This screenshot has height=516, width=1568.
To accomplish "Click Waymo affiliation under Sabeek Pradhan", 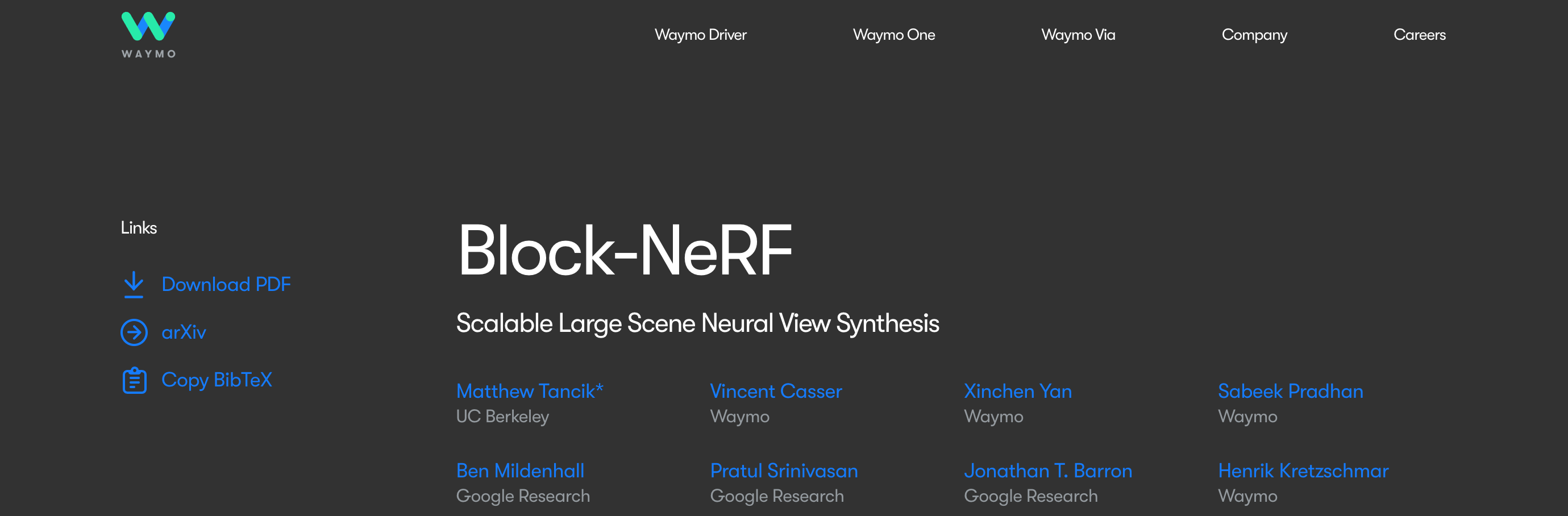I will point(1247,417).
